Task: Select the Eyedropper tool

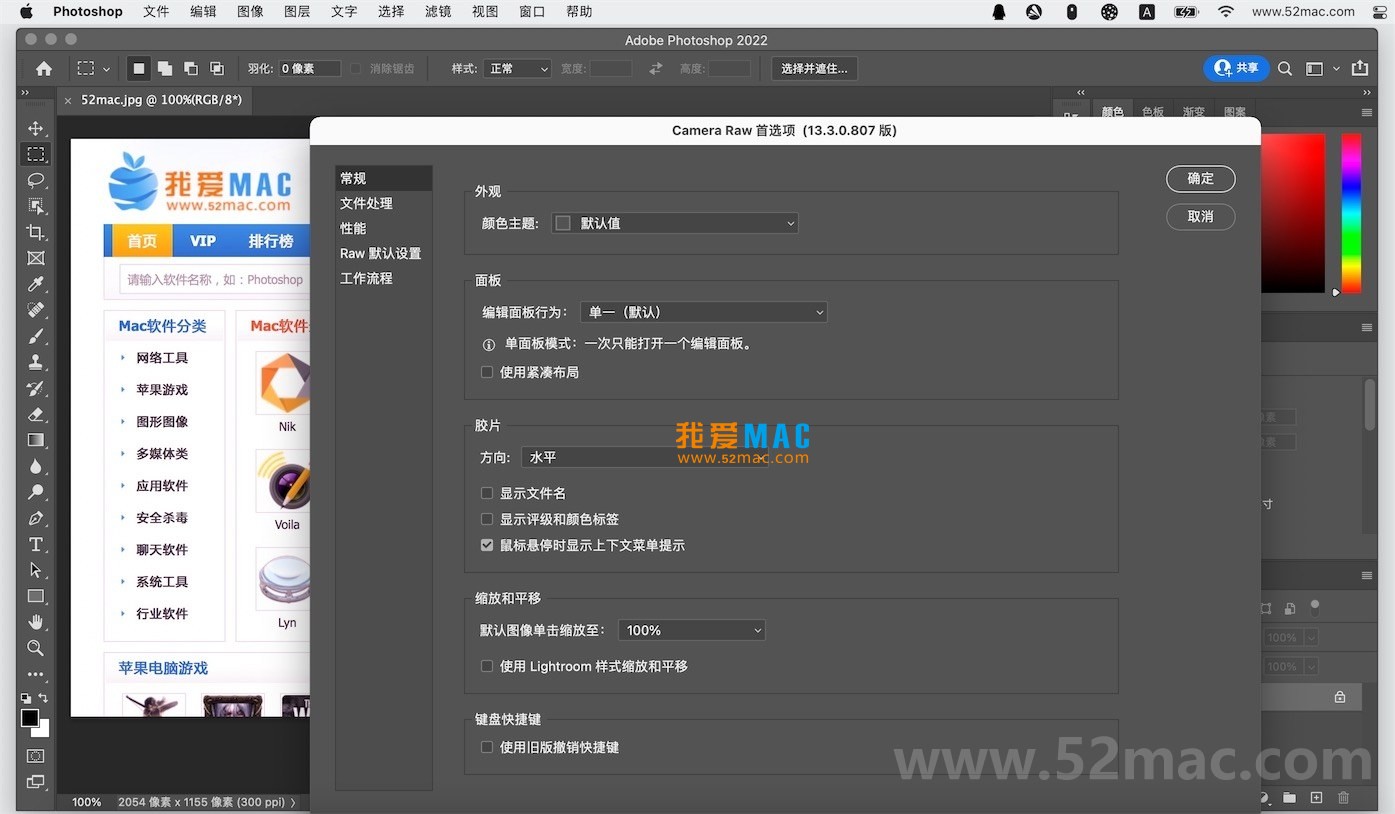Action: tap(36, 284)
